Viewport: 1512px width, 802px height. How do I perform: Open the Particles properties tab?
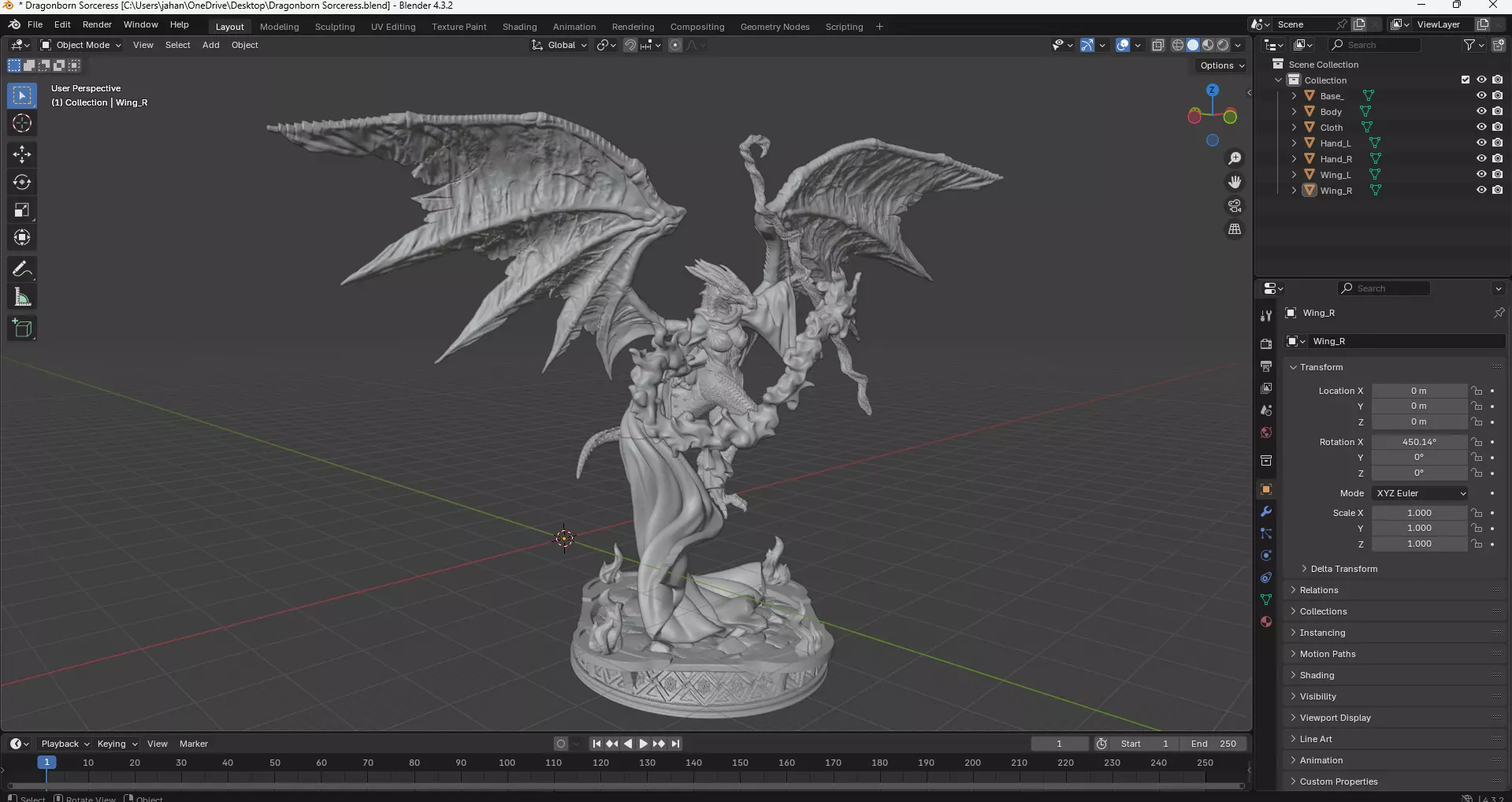[1266, 533]
